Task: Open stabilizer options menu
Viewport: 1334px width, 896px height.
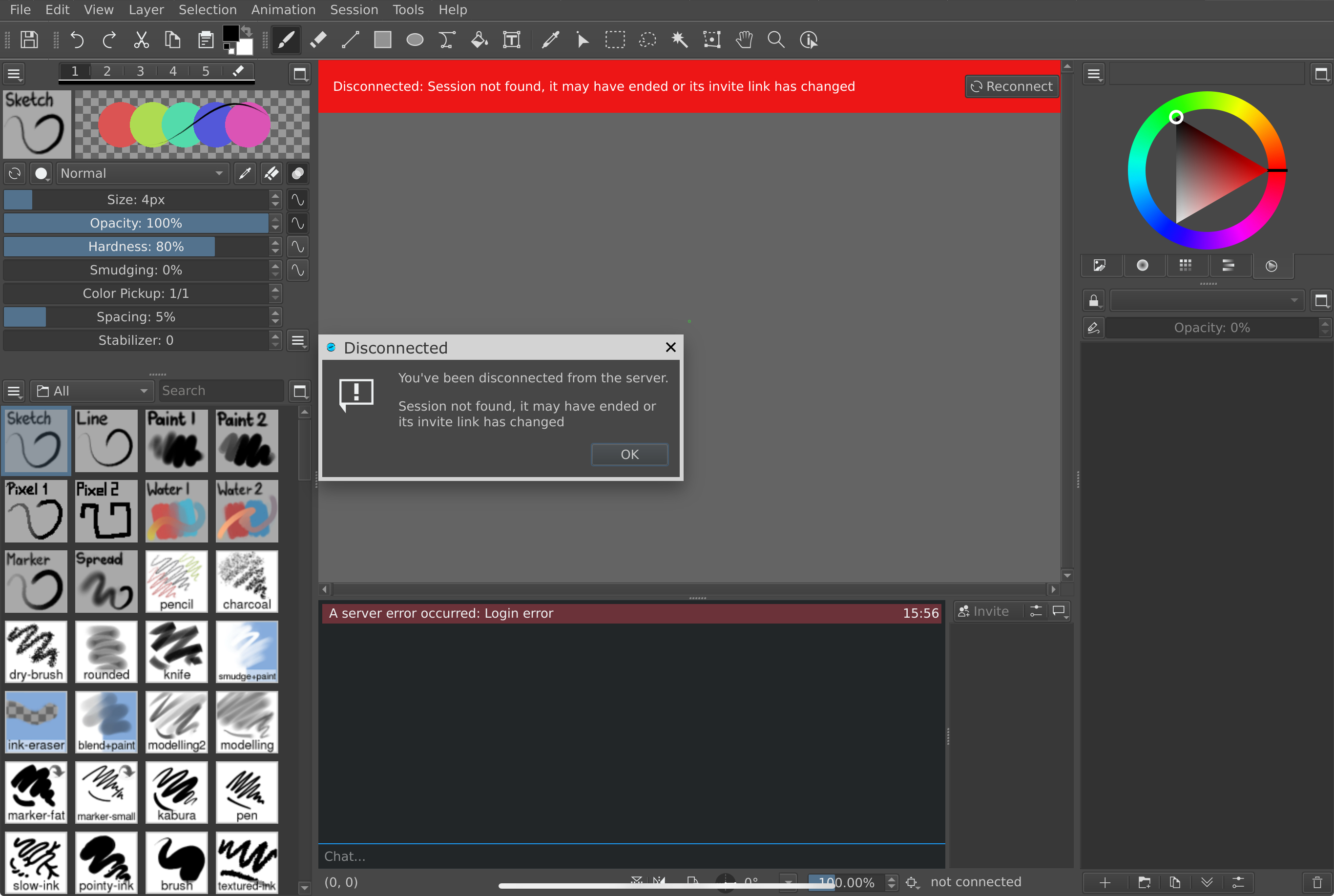Action: click(298, 340)
